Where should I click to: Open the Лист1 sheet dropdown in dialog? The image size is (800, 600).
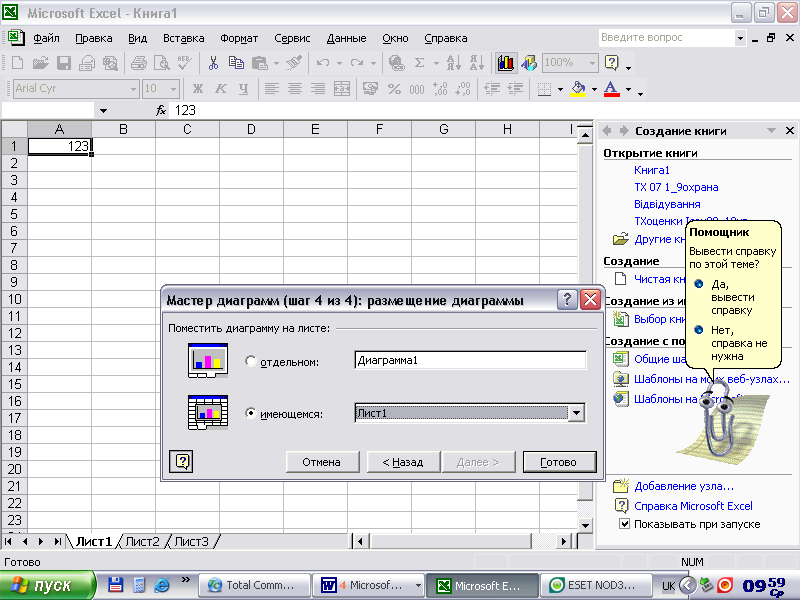tap(577, 413)
